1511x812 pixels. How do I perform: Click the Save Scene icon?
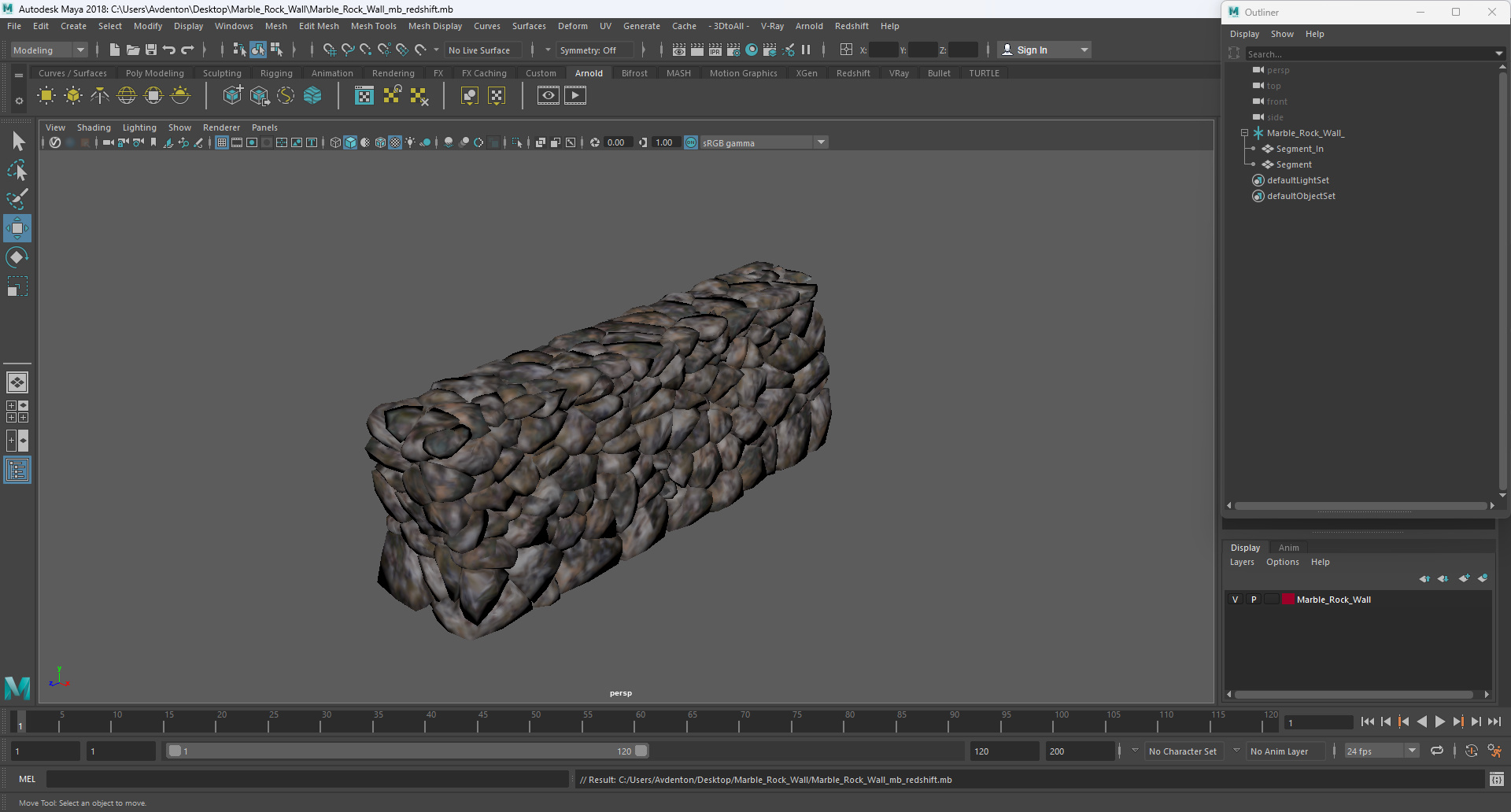click(x=151, y=50)
